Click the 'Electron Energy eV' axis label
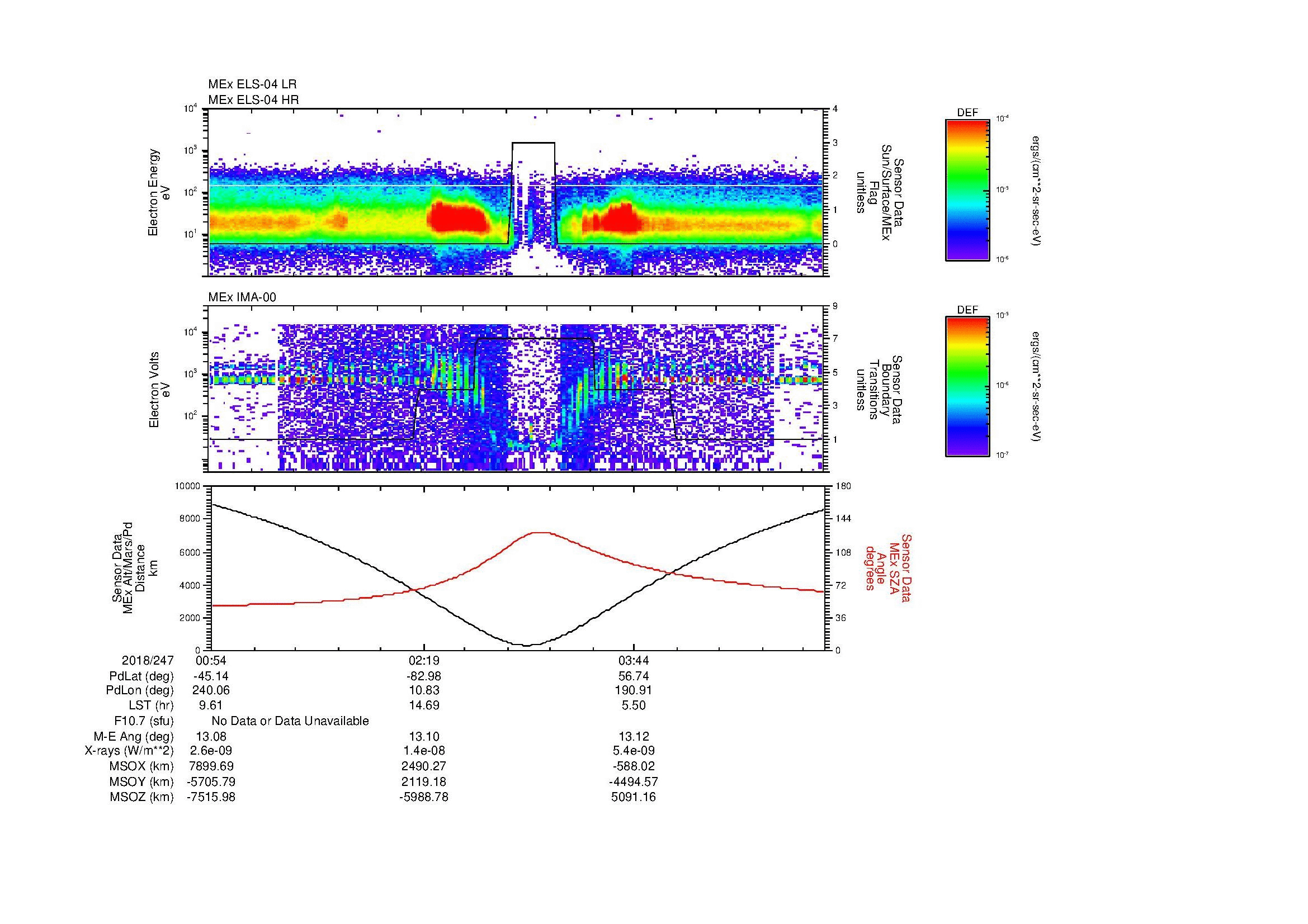 pyautogui.click(x=159, y=192)
